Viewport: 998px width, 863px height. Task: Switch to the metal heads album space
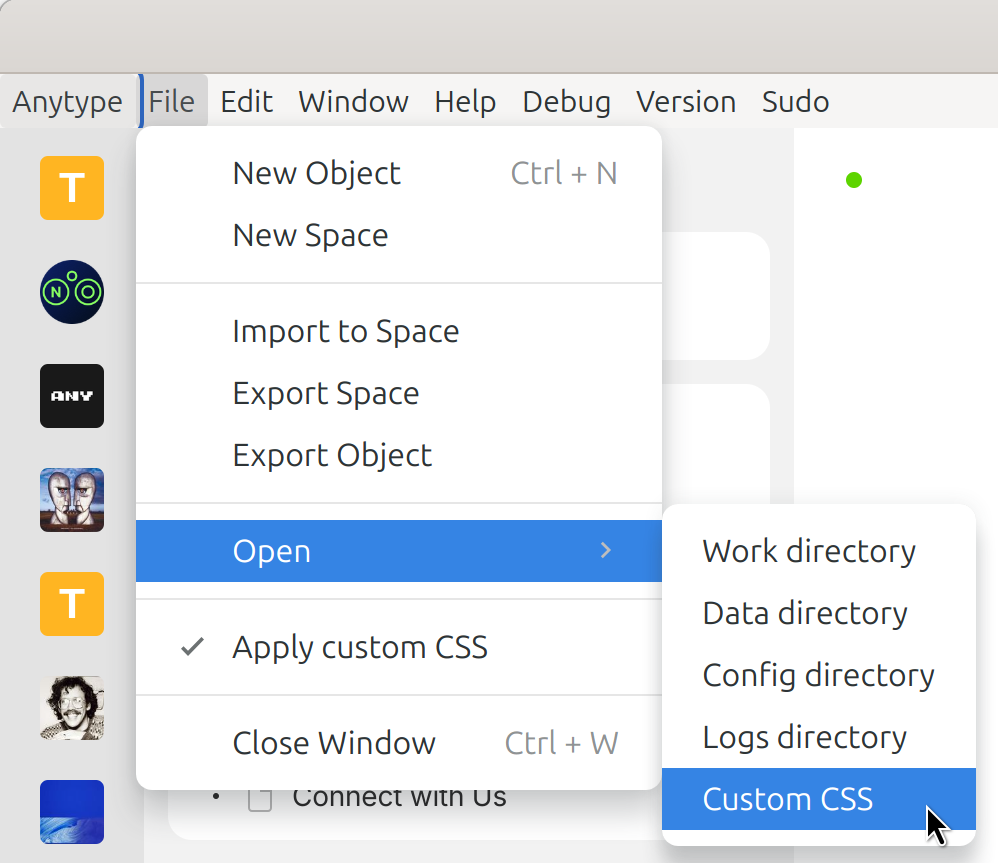(72, 500)
